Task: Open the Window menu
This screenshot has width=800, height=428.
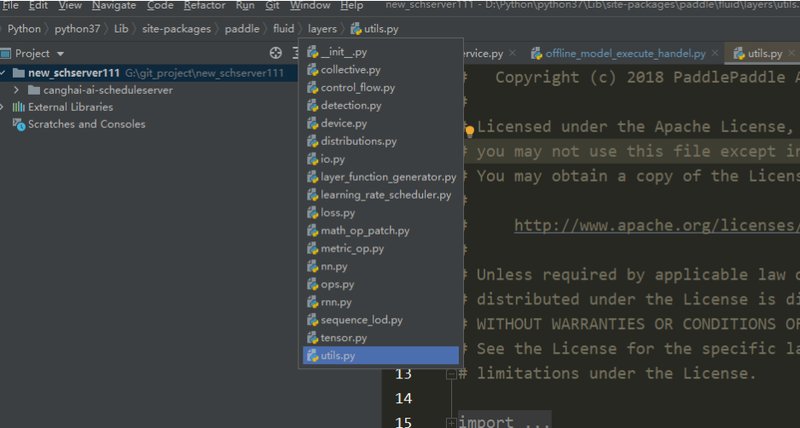Action: (310, 6)
